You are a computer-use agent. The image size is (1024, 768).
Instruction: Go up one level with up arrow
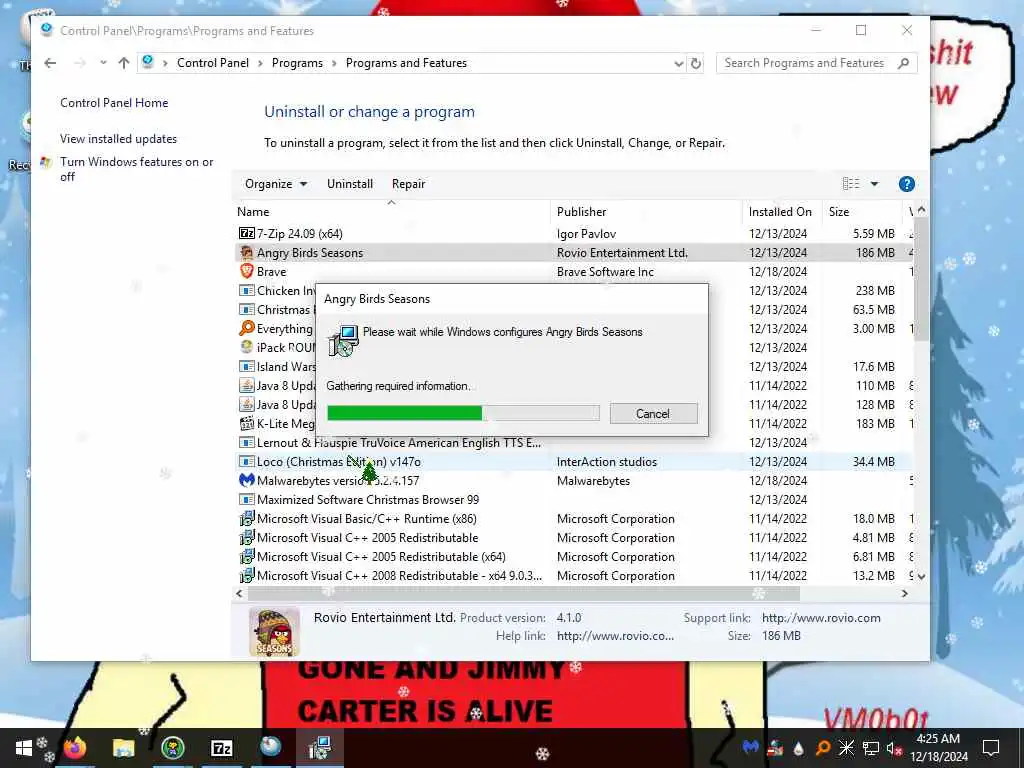(123, 63)
